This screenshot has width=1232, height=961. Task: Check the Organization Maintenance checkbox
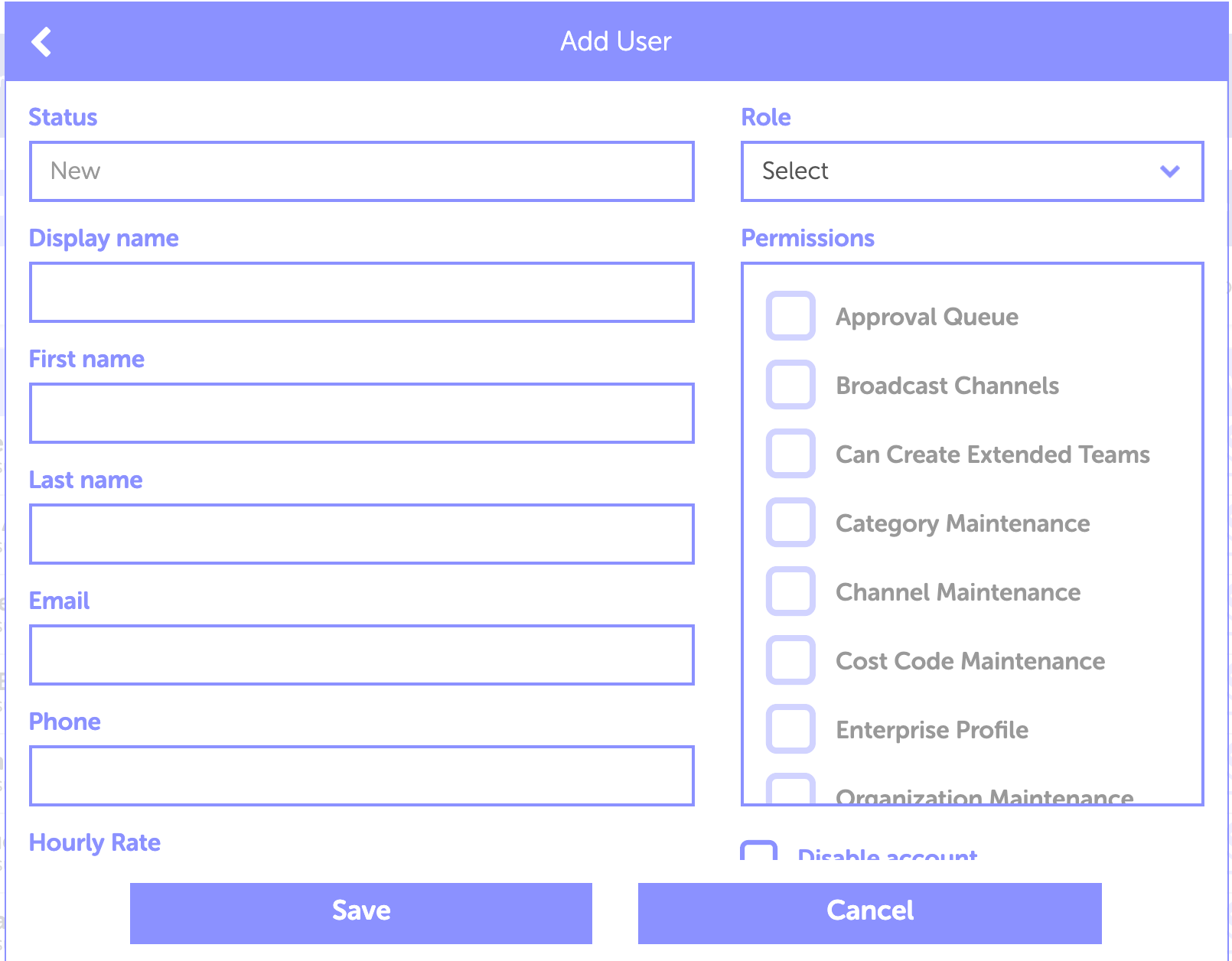click(x=790, y=789)
